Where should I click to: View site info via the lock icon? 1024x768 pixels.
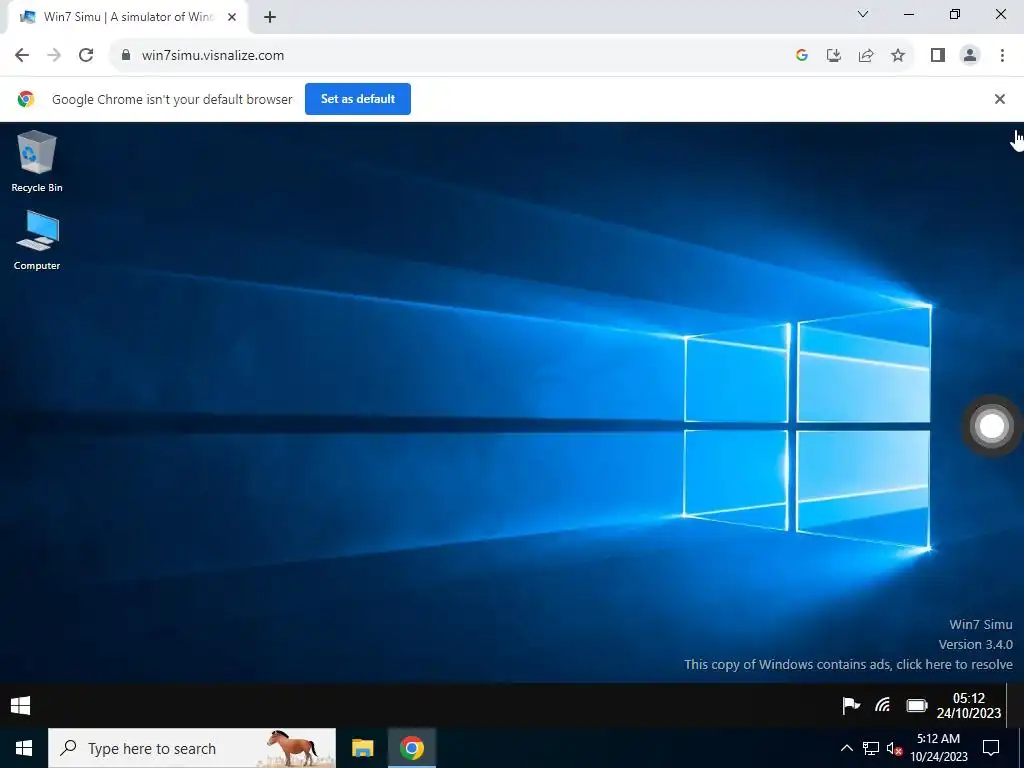coord(126,55)
